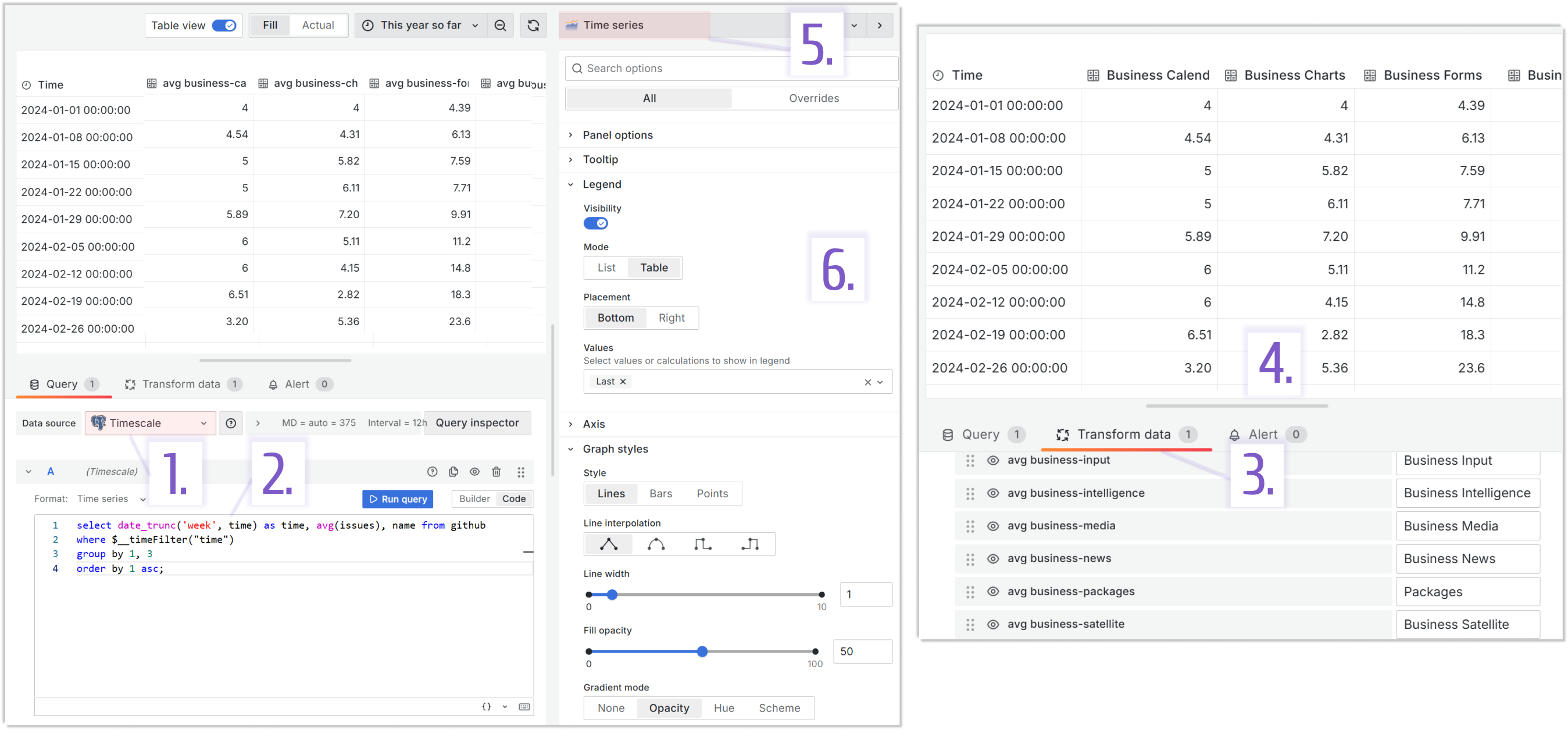This screenshot has width=1568, height=730.
Task: Click the smooth line interpolation icon
Action: coord(657,544)
